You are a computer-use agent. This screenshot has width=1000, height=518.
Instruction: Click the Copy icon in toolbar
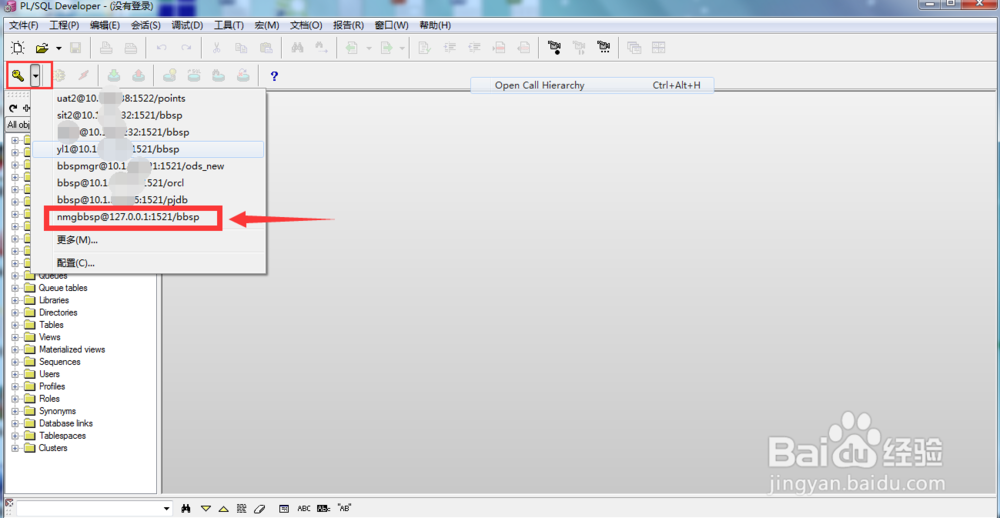click(241, 48)
